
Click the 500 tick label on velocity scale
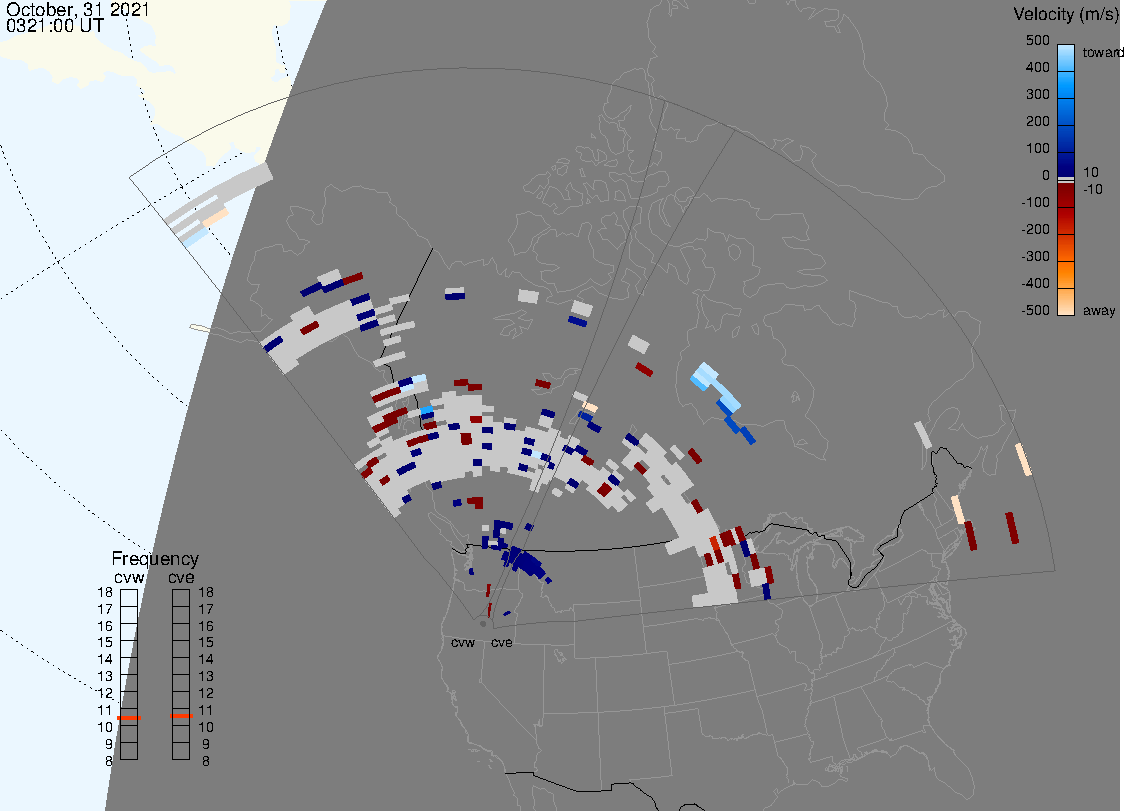click(1037, 40)
